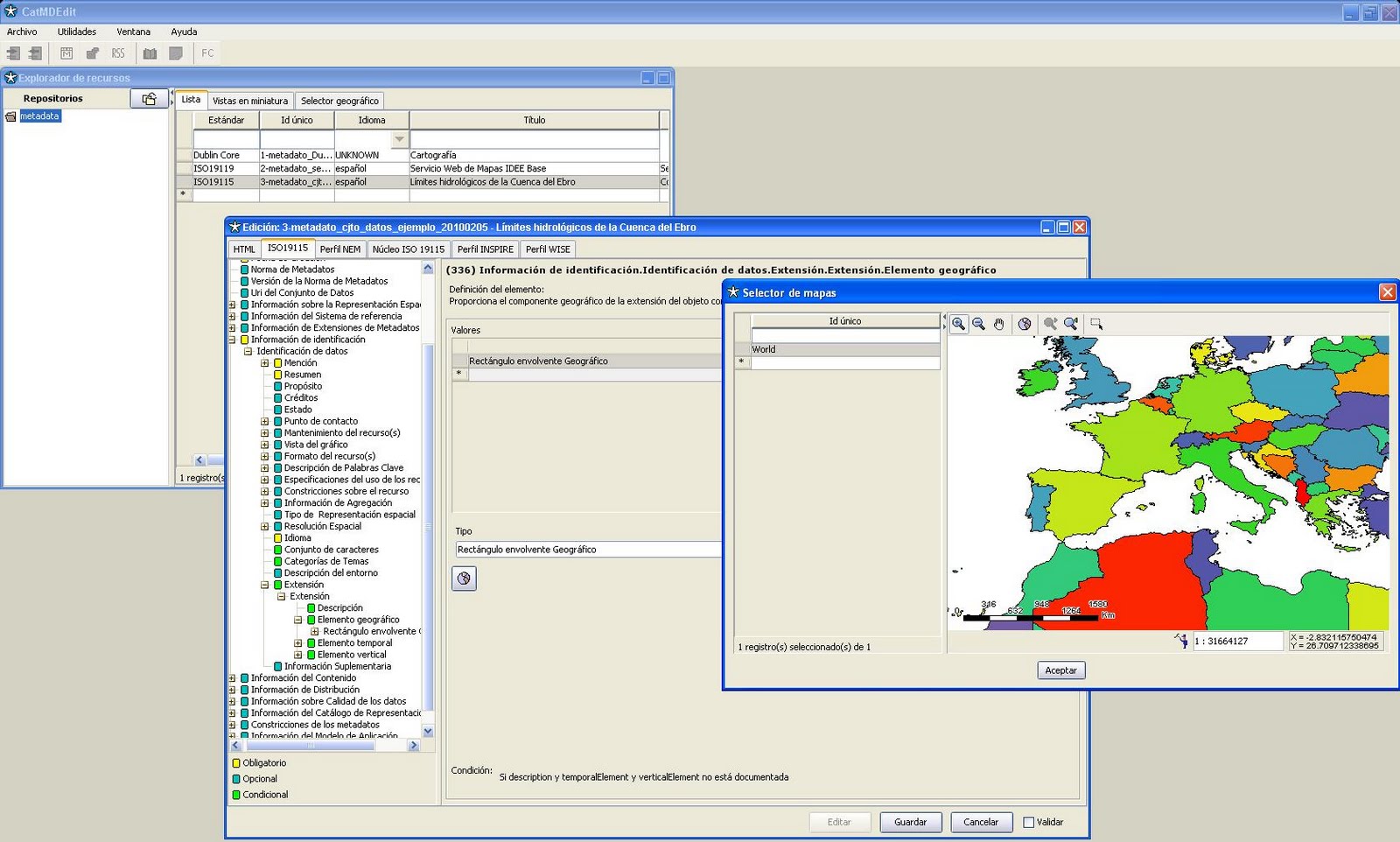Switch to the Vistas en miniatura tab
The width and height of the screenshot is (1400, 842).
click(x=250, y=101)
